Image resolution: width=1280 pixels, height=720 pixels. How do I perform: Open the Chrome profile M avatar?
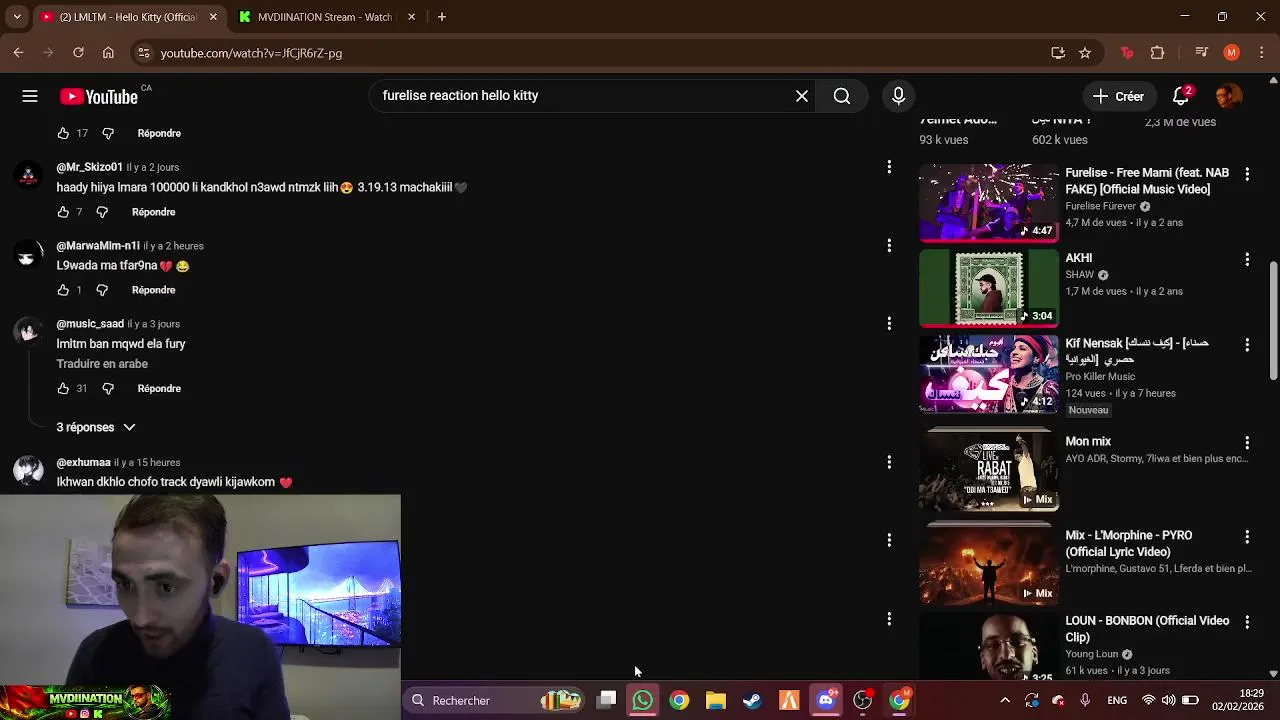click(1232, 53)
